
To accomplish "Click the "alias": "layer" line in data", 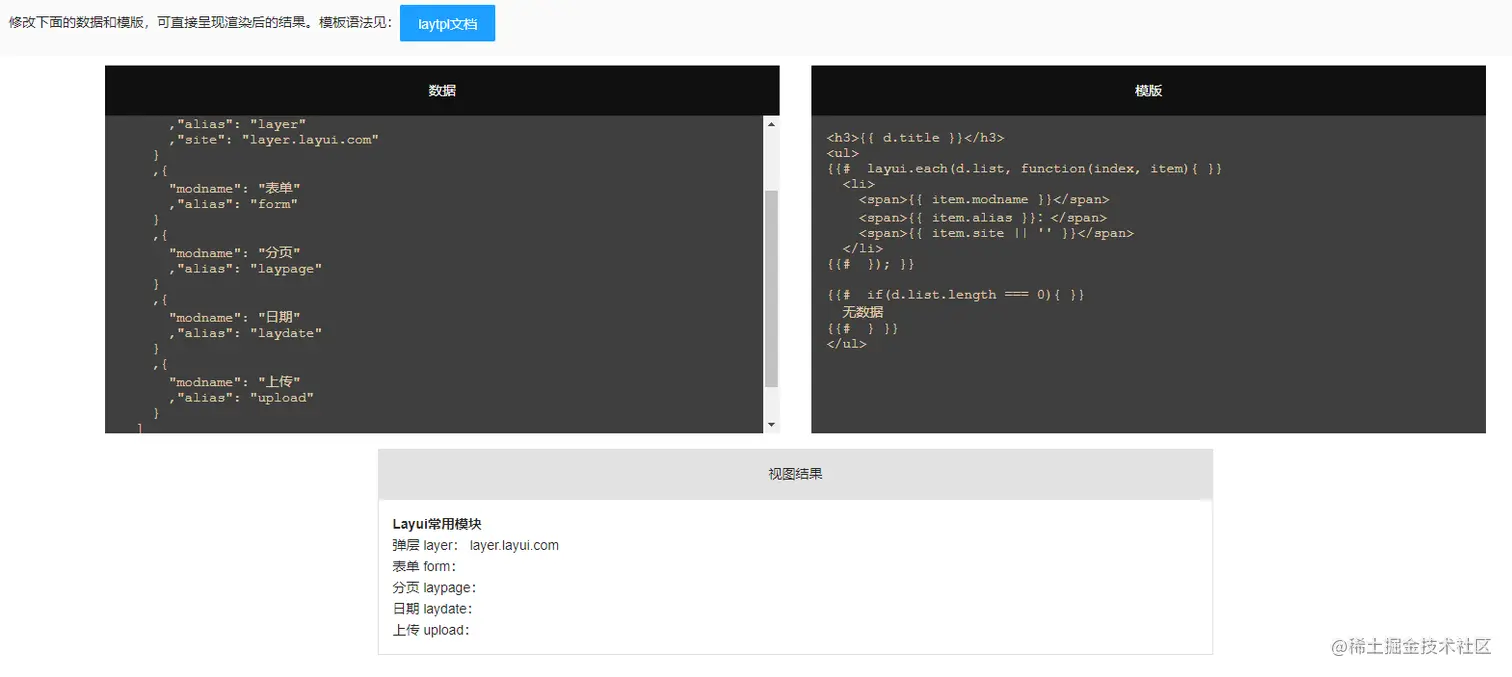I will (x=237, y=124).
